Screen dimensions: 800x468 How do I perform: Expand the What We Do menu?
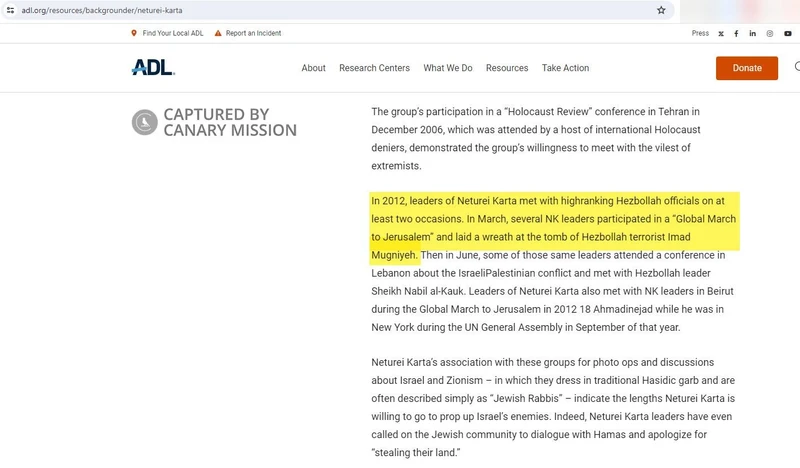447,68
